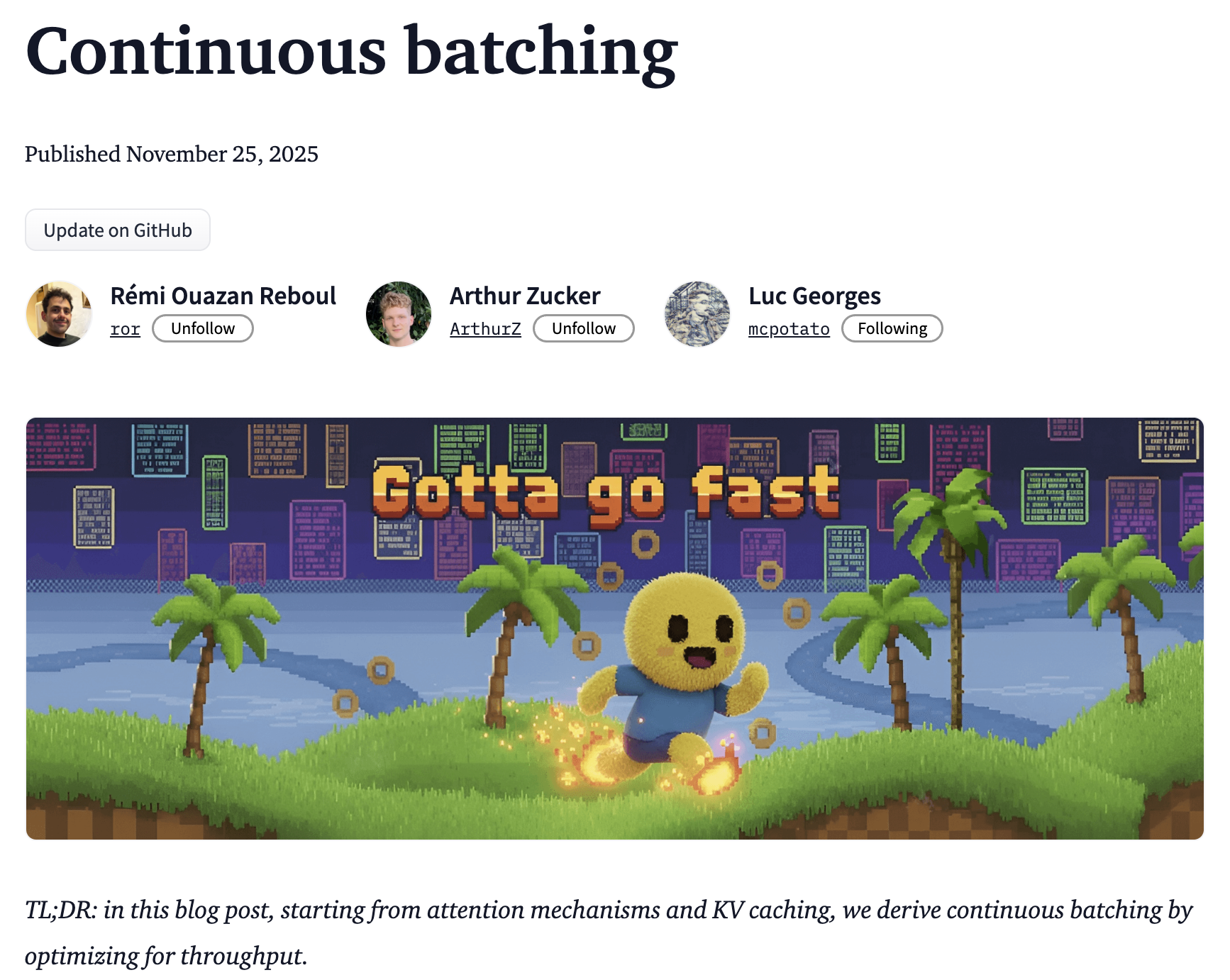Open the ror username link
Image resolution: width=1230 pixels, height=980 pixels.
pos(126,329)
